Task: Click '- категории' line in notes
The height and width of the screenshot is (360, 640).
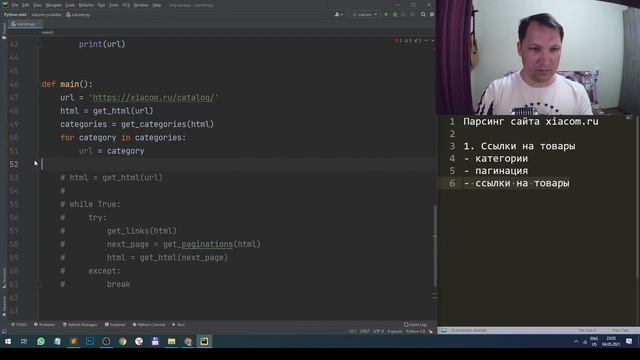Action: [x=496, y=158]
